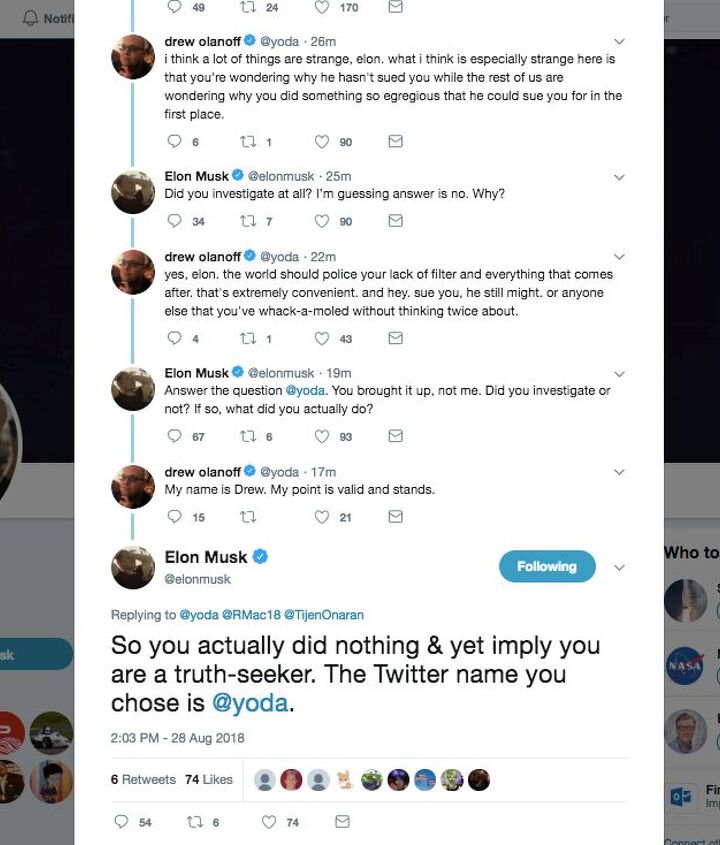Viewport: 720px width, 845px height.
Task: Expand options chevron on drew olanoff's 26m tweet
Action: tap(619, 42)
